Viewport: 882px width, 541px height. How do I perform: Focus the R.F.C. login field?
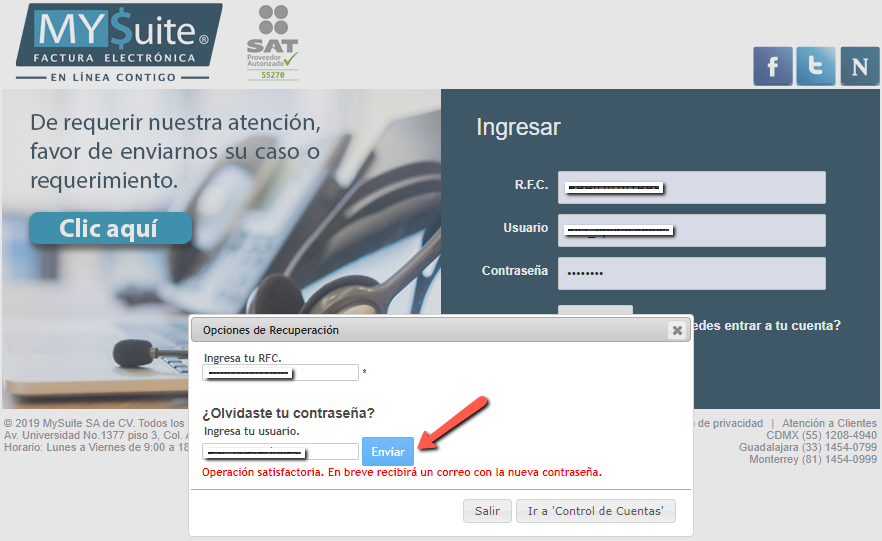[x=692, y=187]
